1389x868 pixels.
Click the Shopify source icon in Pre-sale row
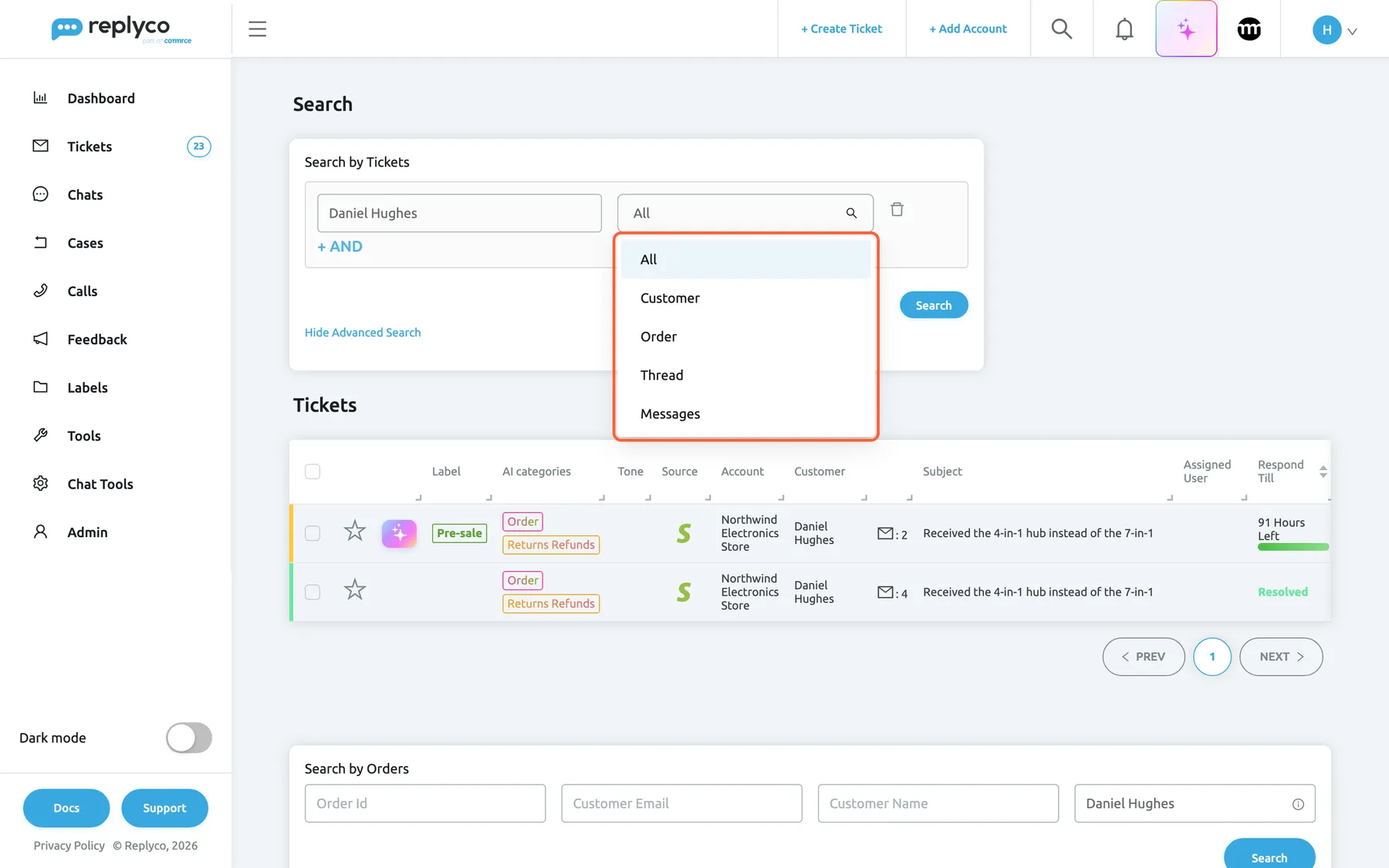click(684, 533)
